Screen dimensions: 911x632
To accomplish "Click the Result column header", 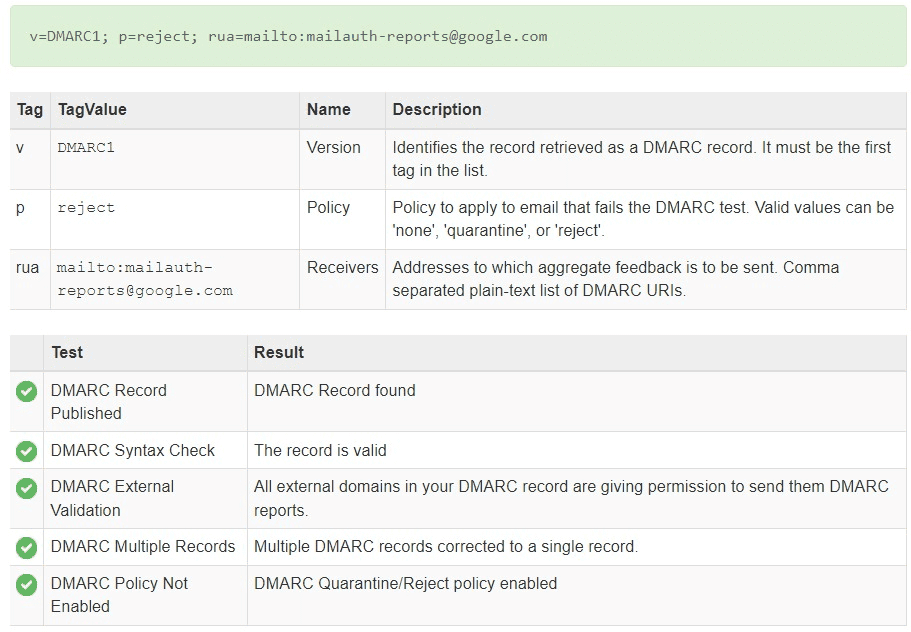I will [x=279, y=353].
